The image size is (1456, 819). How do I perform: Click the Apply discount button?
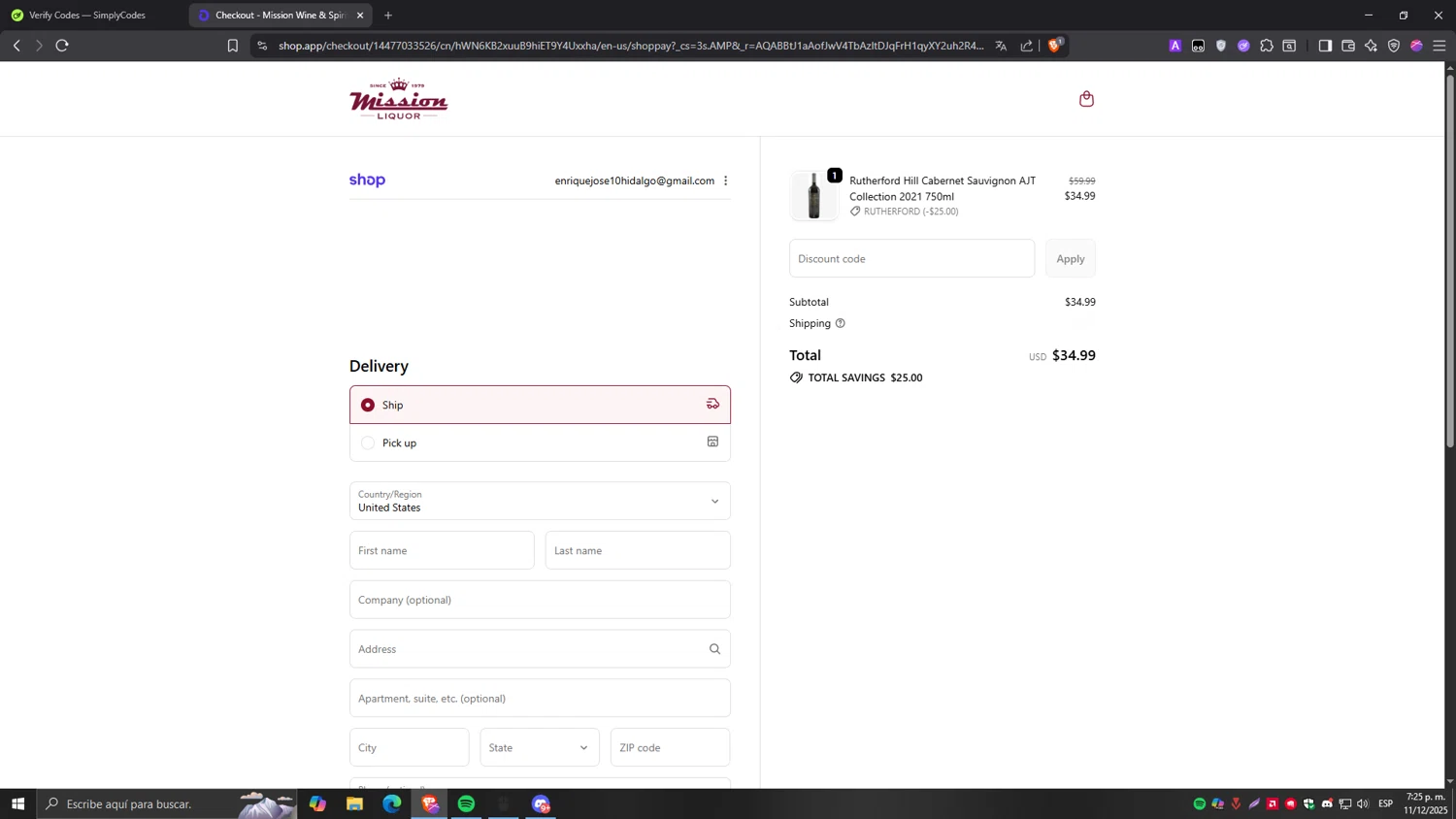coord(1071,259)
